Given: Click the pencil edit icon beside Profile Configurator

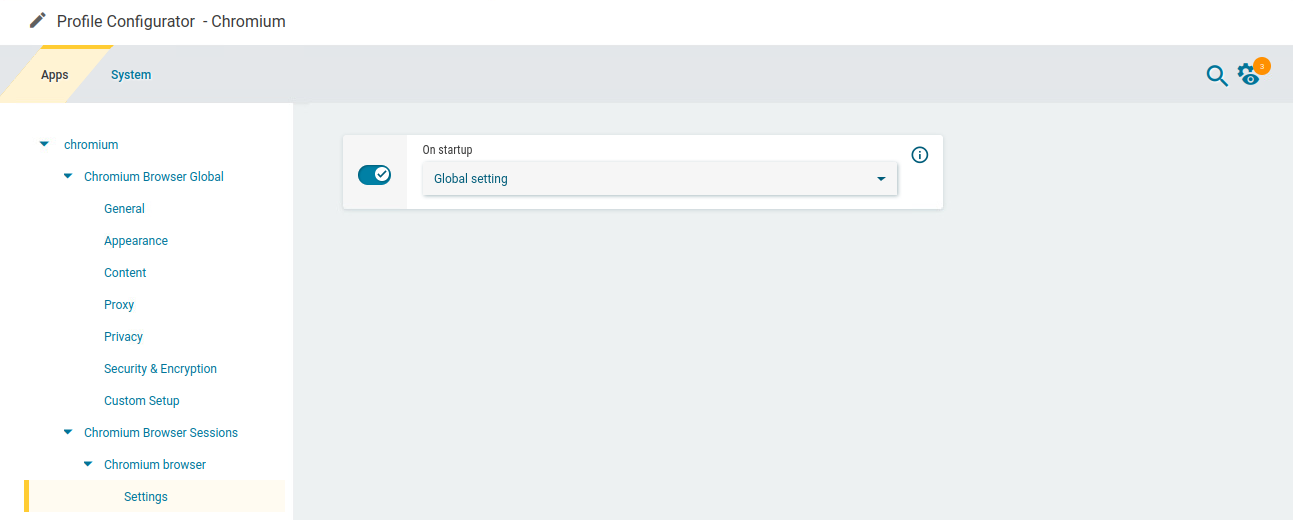Looking at the screenshot, I should coord(38,20).
